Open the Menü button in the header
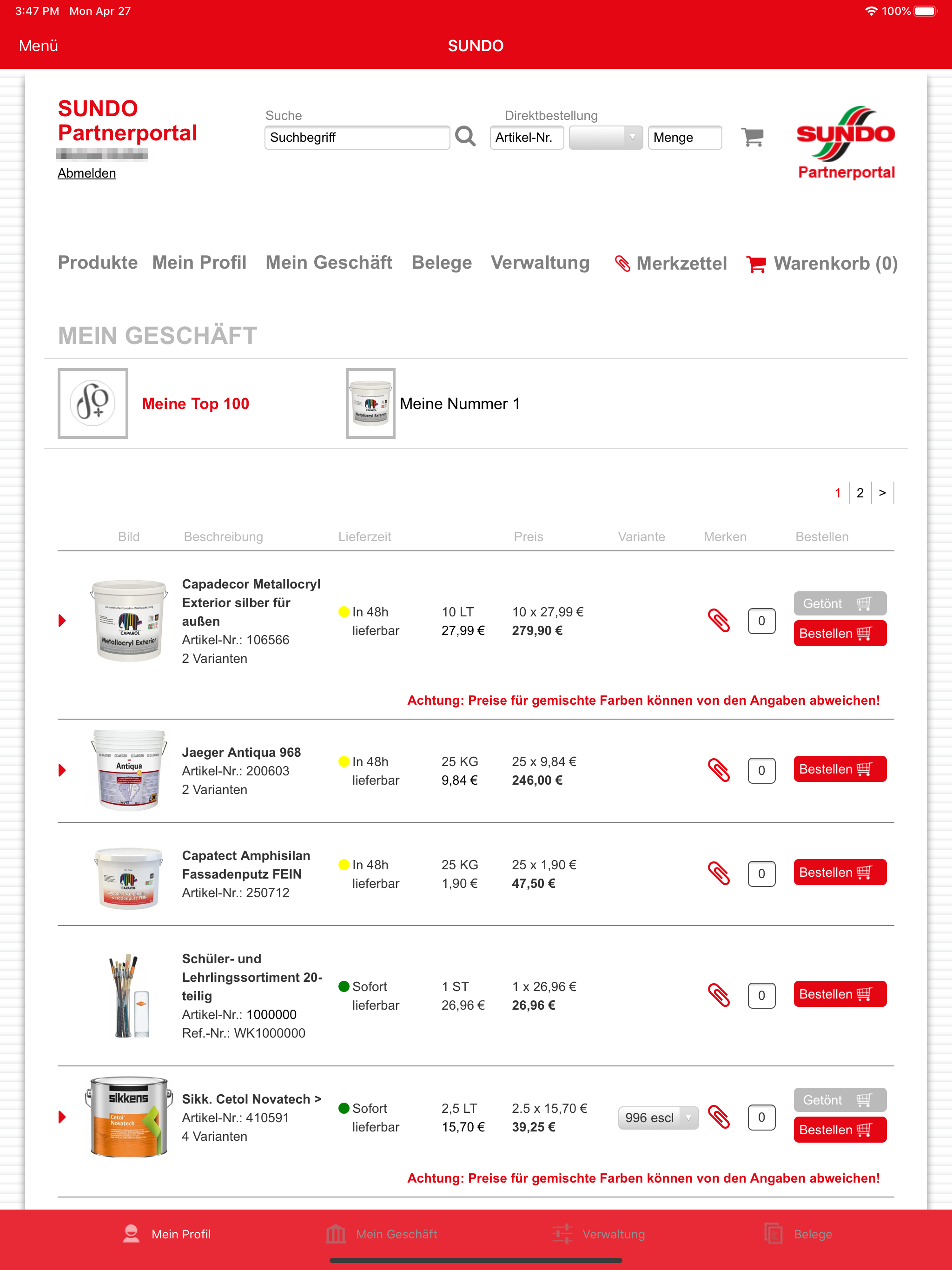 point(39,46)
